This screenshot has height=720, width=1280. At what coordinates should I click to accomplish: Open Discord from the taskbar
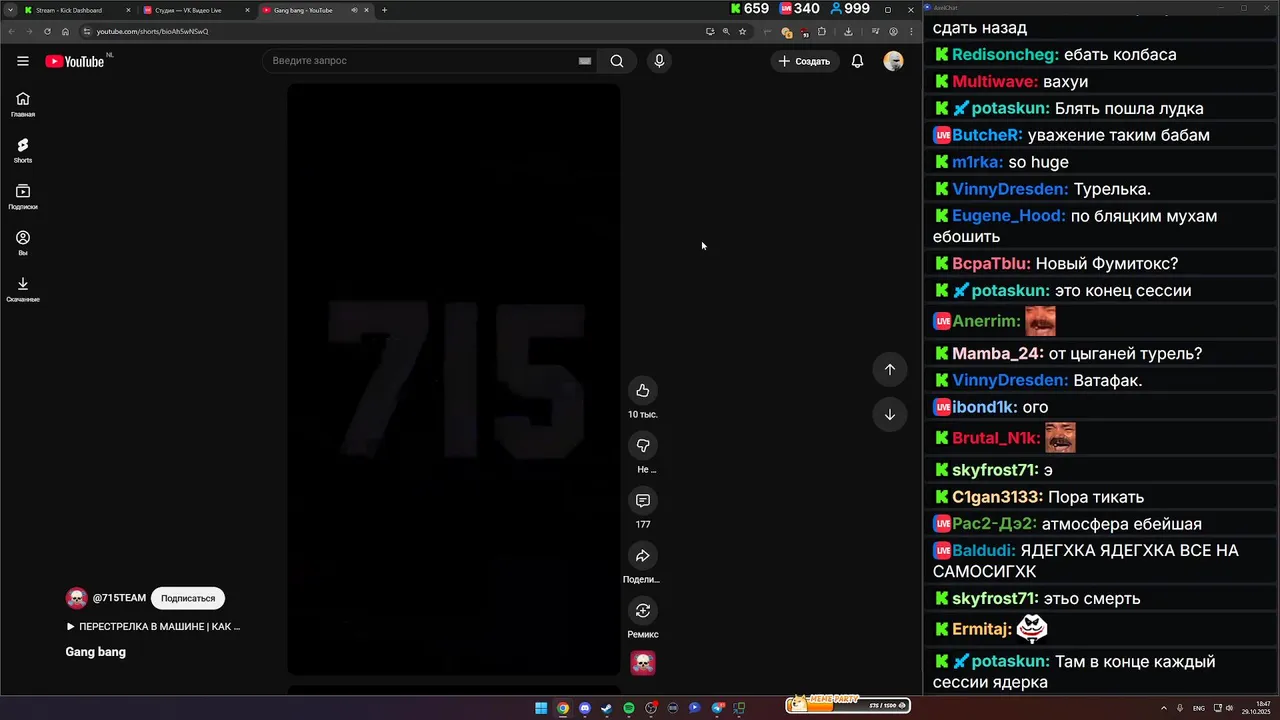click(x=585, y=708)
